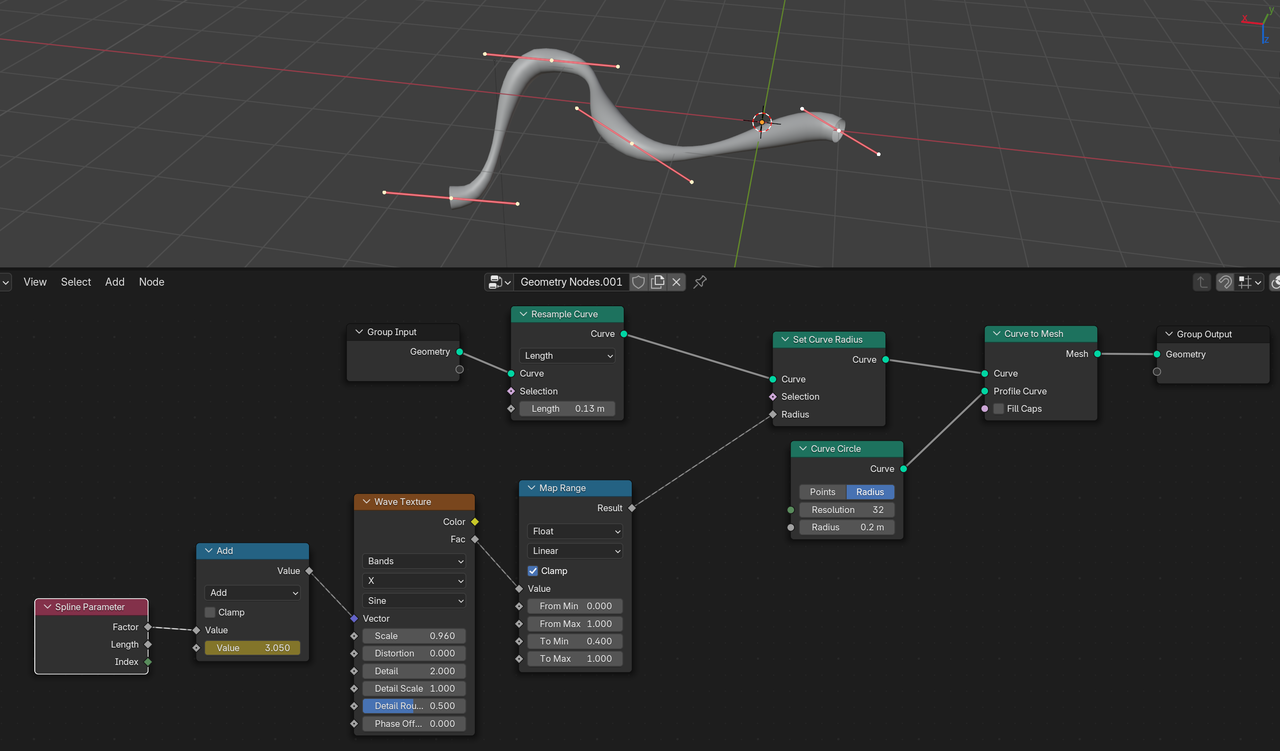1280x751 pixels.
Task: Open the View menu
Action: pos(35,282)
